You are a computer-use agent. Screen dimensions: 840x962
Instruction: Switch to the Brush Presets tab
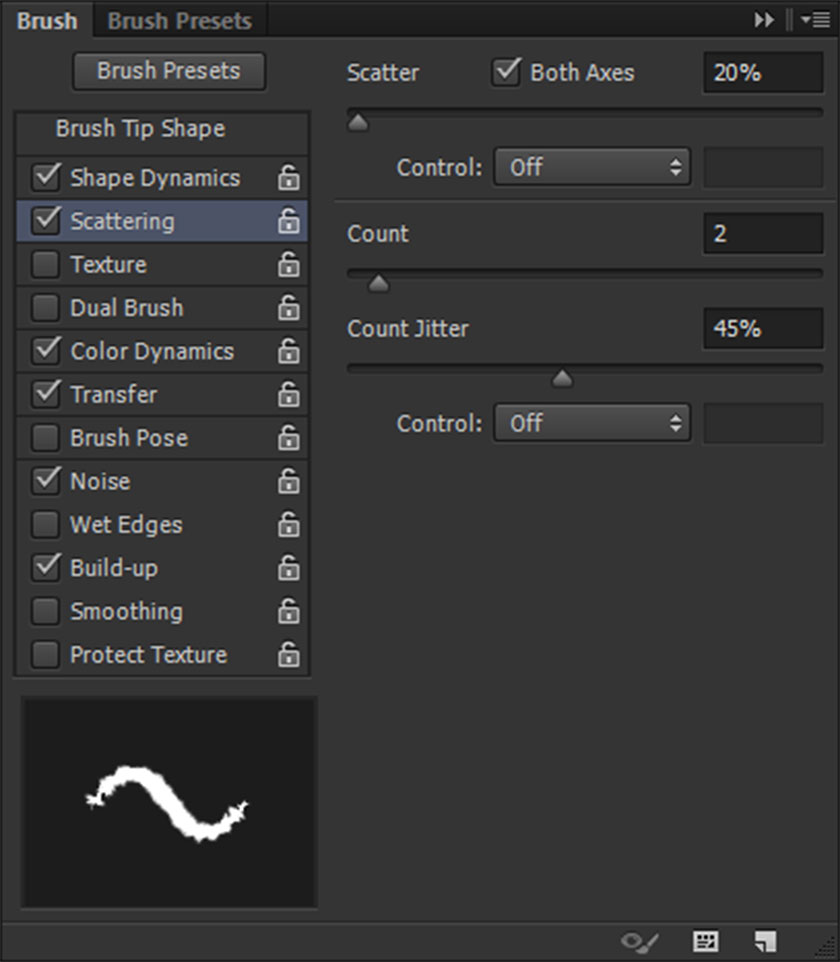click(x=180, y=20)
